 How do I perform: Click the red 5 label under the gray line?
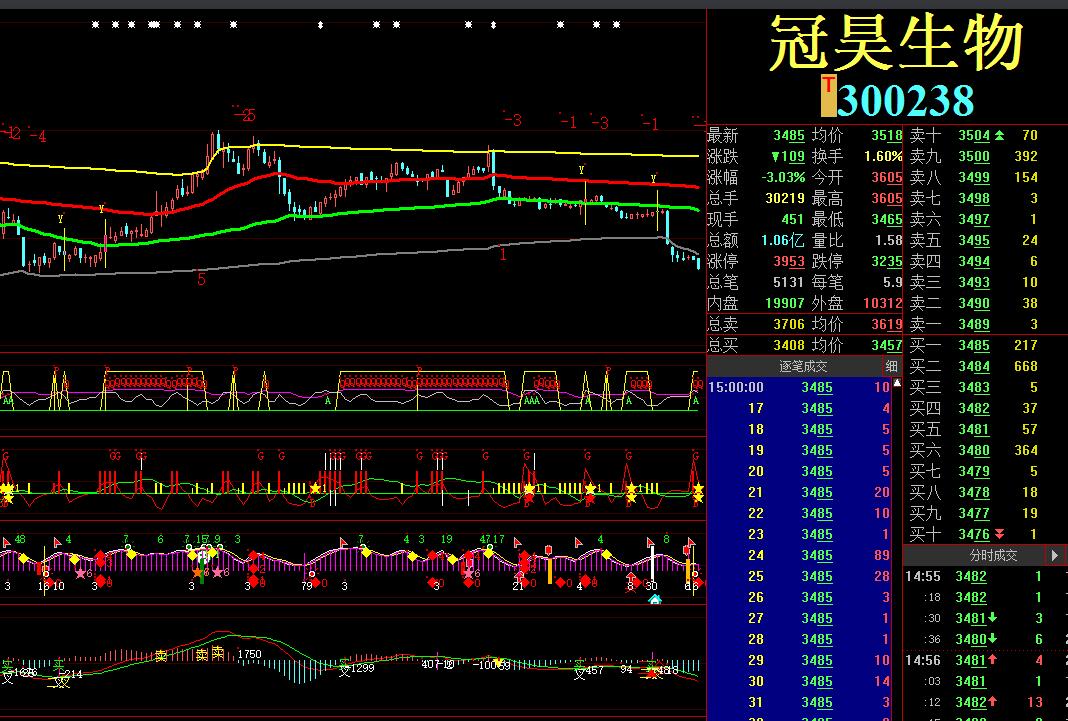click(x=201, y=279)
